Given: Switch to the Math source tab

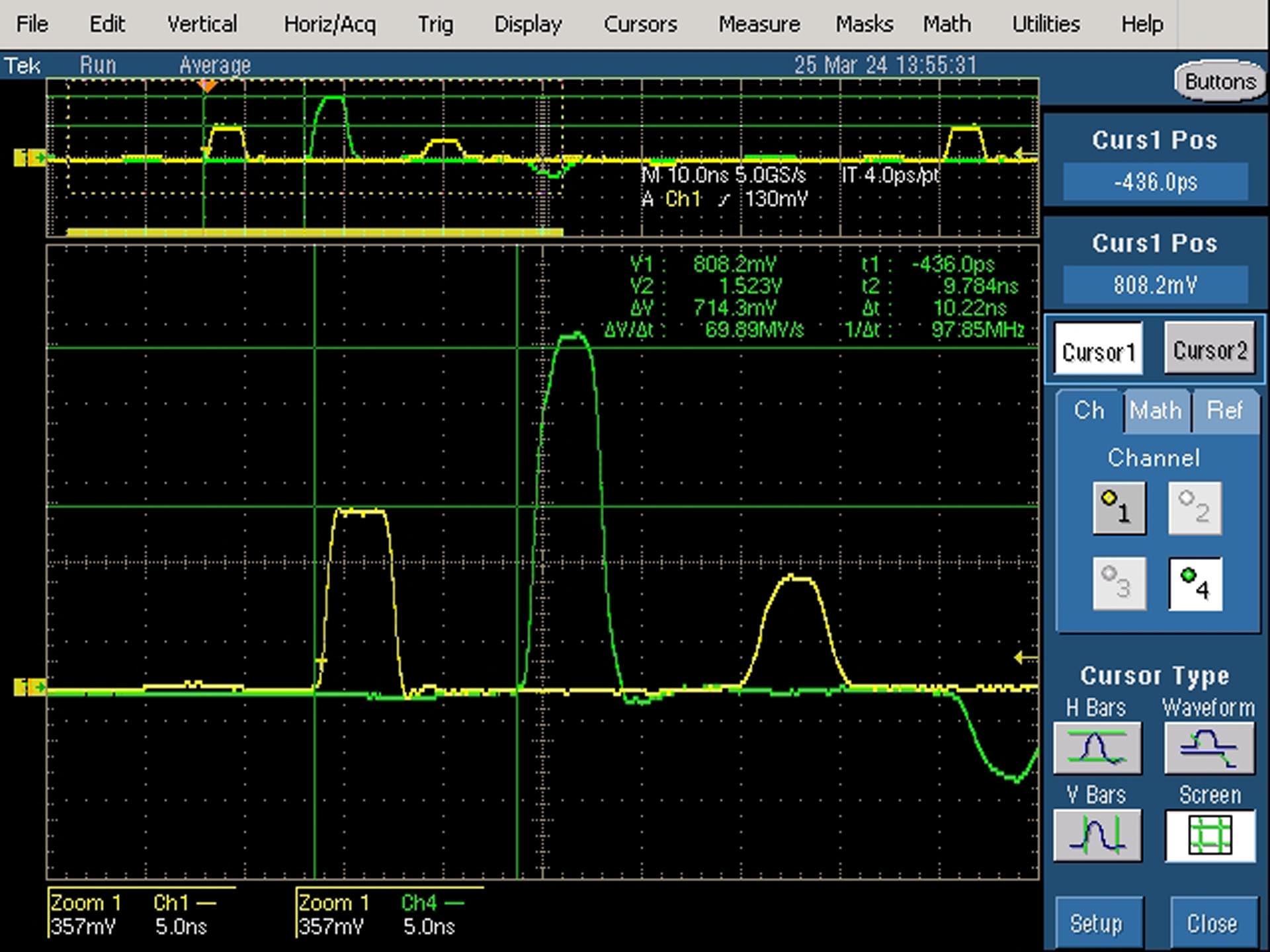Looking at the screenshot, I should [x=1156, y=411].
